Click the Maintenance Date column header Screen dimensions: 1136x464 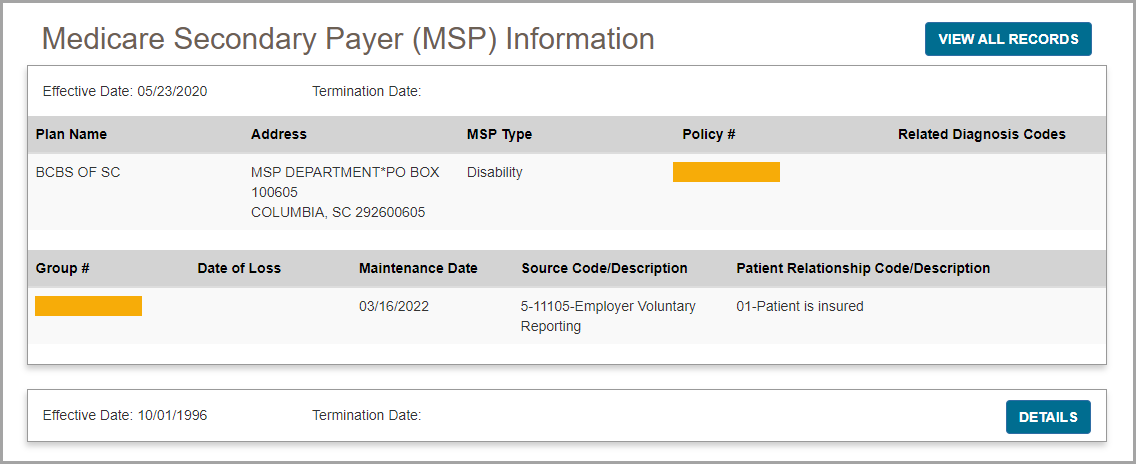[x=418, y=268]
